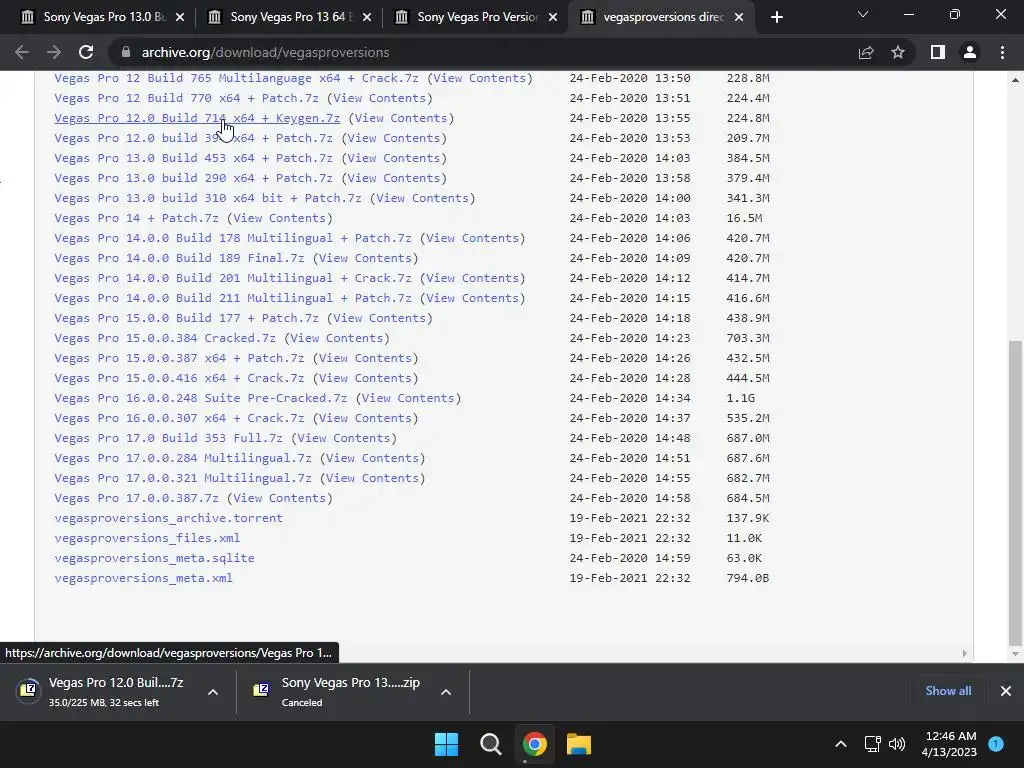
Task: Open the notification badge in the taskbar
Action: click(996, 744)
